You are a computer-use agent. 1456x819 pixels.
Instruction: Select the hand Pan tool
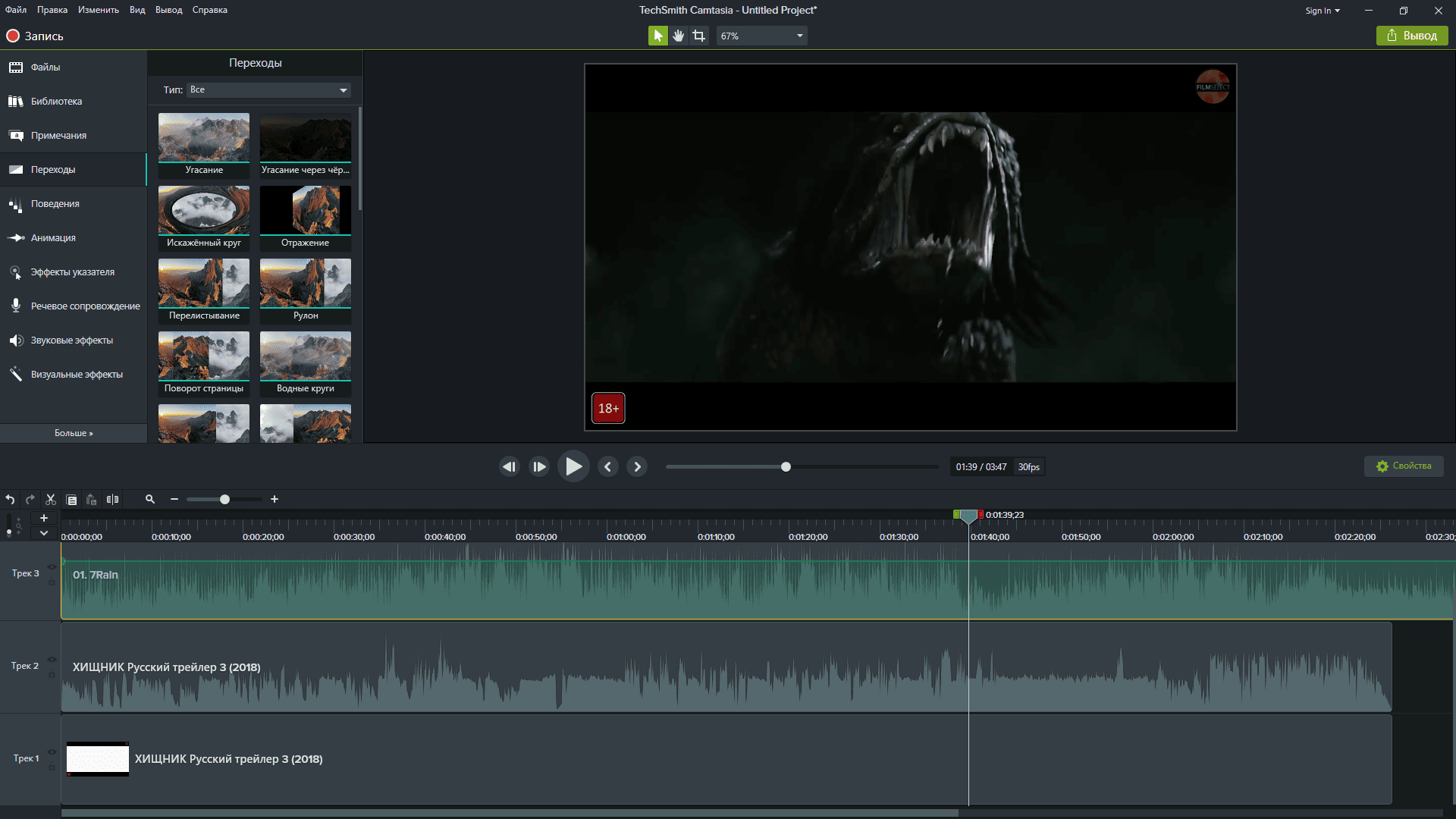[x=678, y=36]
